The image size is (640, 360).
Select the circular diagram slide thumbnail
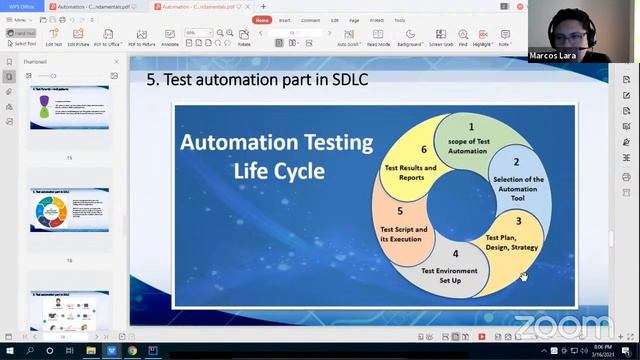69,210
